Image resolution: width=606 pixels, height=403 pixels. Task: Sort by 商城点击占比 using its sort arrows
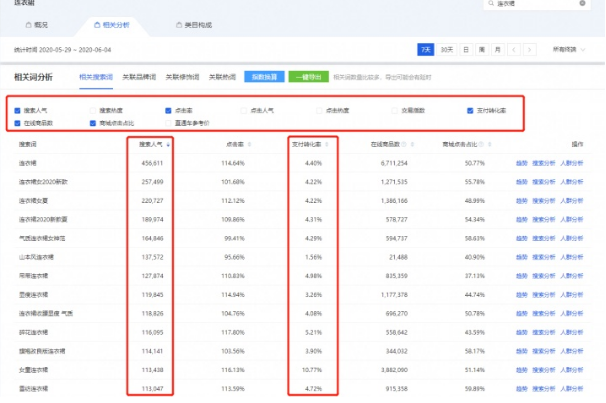pos(489,145)
